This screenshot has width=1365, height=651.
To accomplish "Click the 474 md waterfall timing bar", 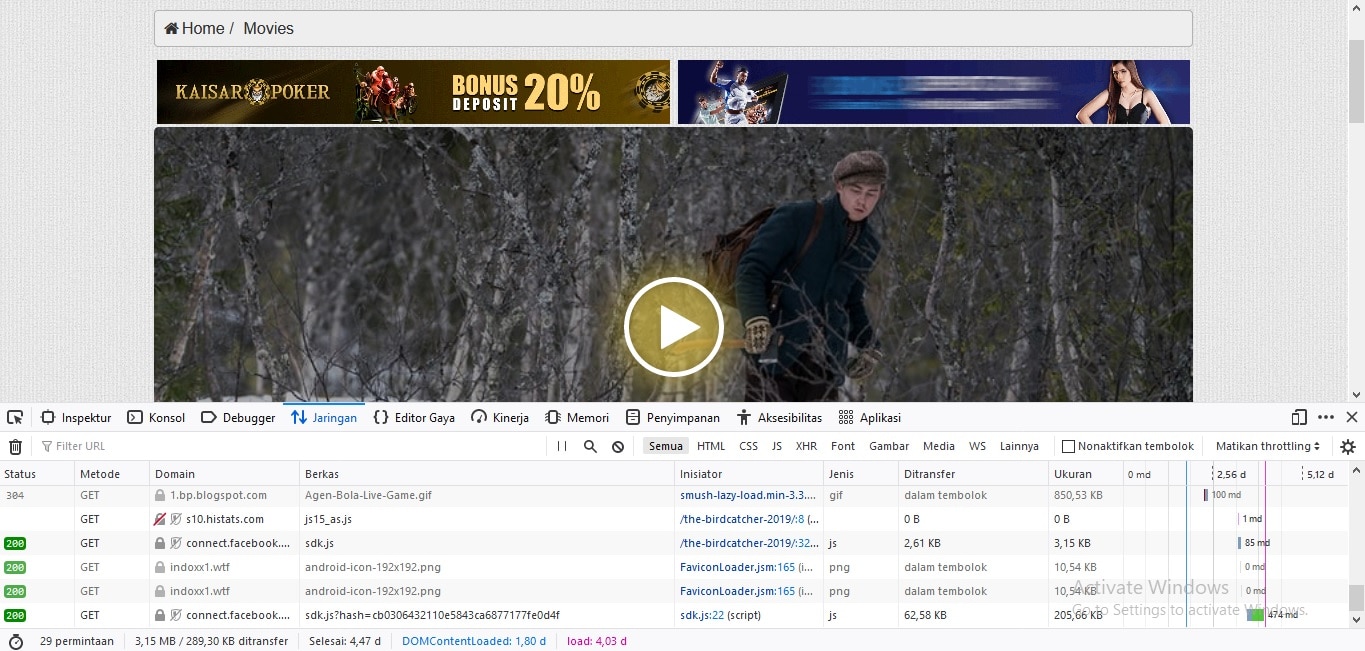I will pos(1255,615).
